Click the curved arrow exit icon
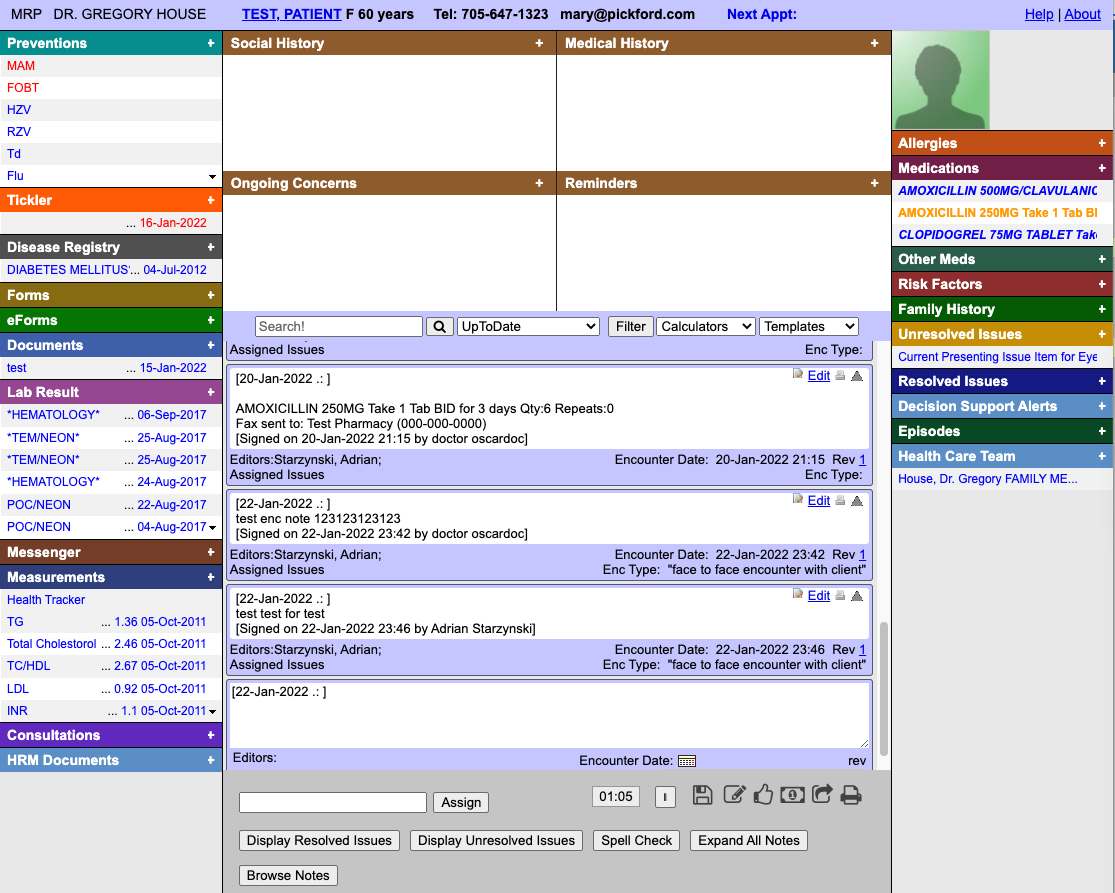The height and width of the screenshot is (893, 1115). [822, 795]
